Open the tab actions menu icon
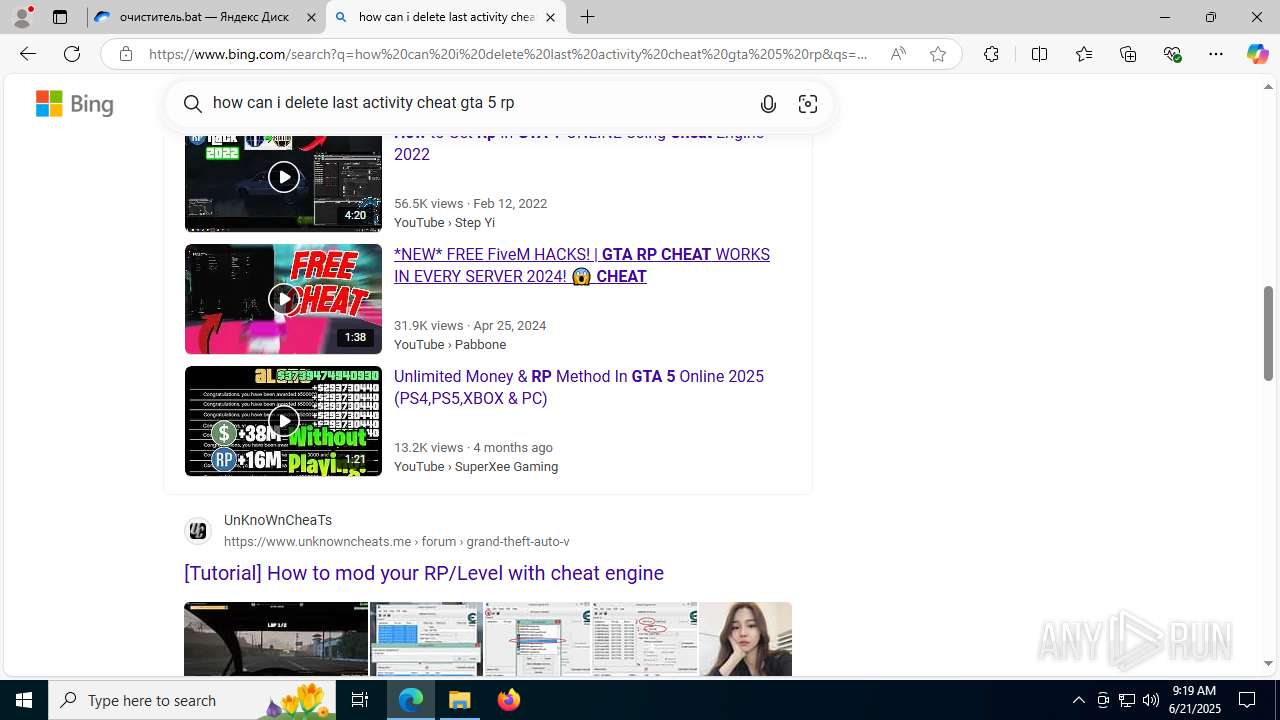This screenshot has width=1280, height=720. coord(60,17)
